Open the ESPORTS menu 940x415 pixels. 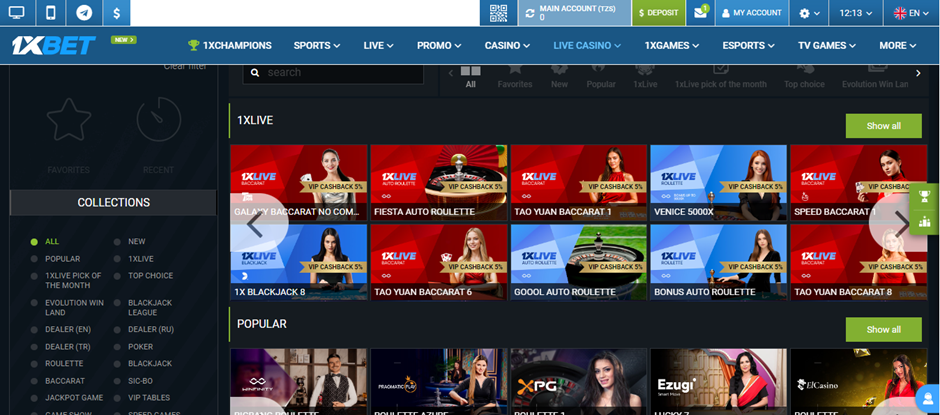click(x=748, y=46)
